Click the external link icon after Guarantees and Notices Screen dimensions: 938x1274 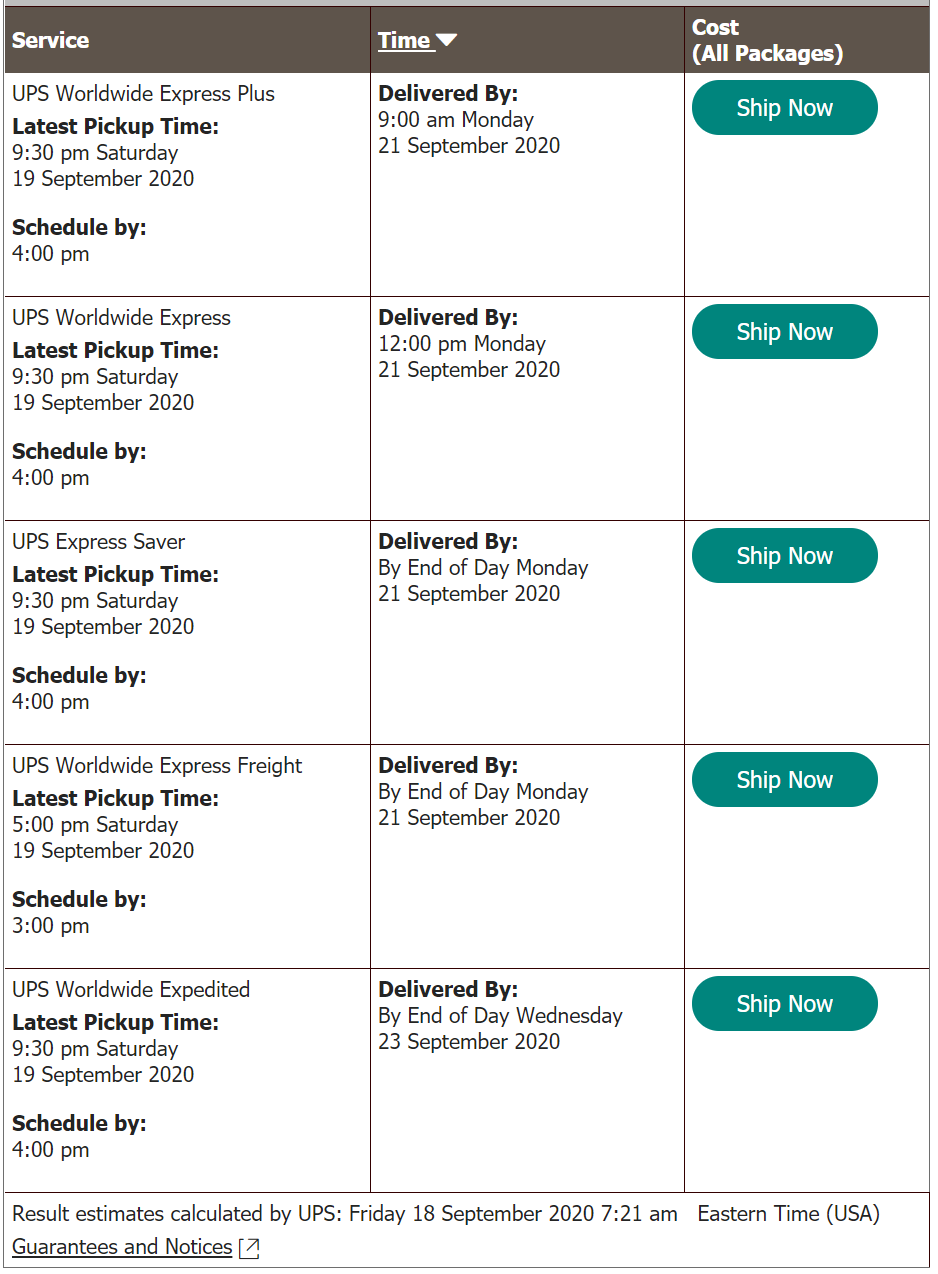pos(249,1248)
